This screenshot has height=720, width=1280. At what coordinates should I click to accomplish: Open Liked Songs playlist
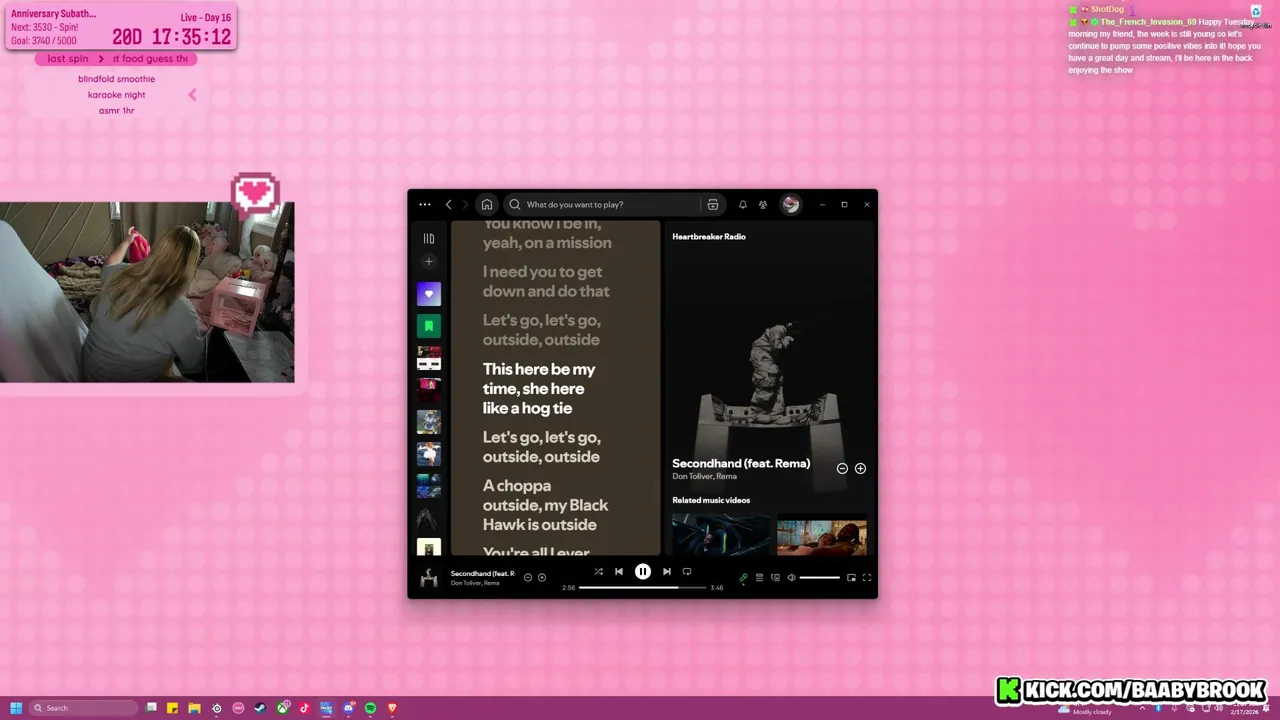click(x=429, y=294)
